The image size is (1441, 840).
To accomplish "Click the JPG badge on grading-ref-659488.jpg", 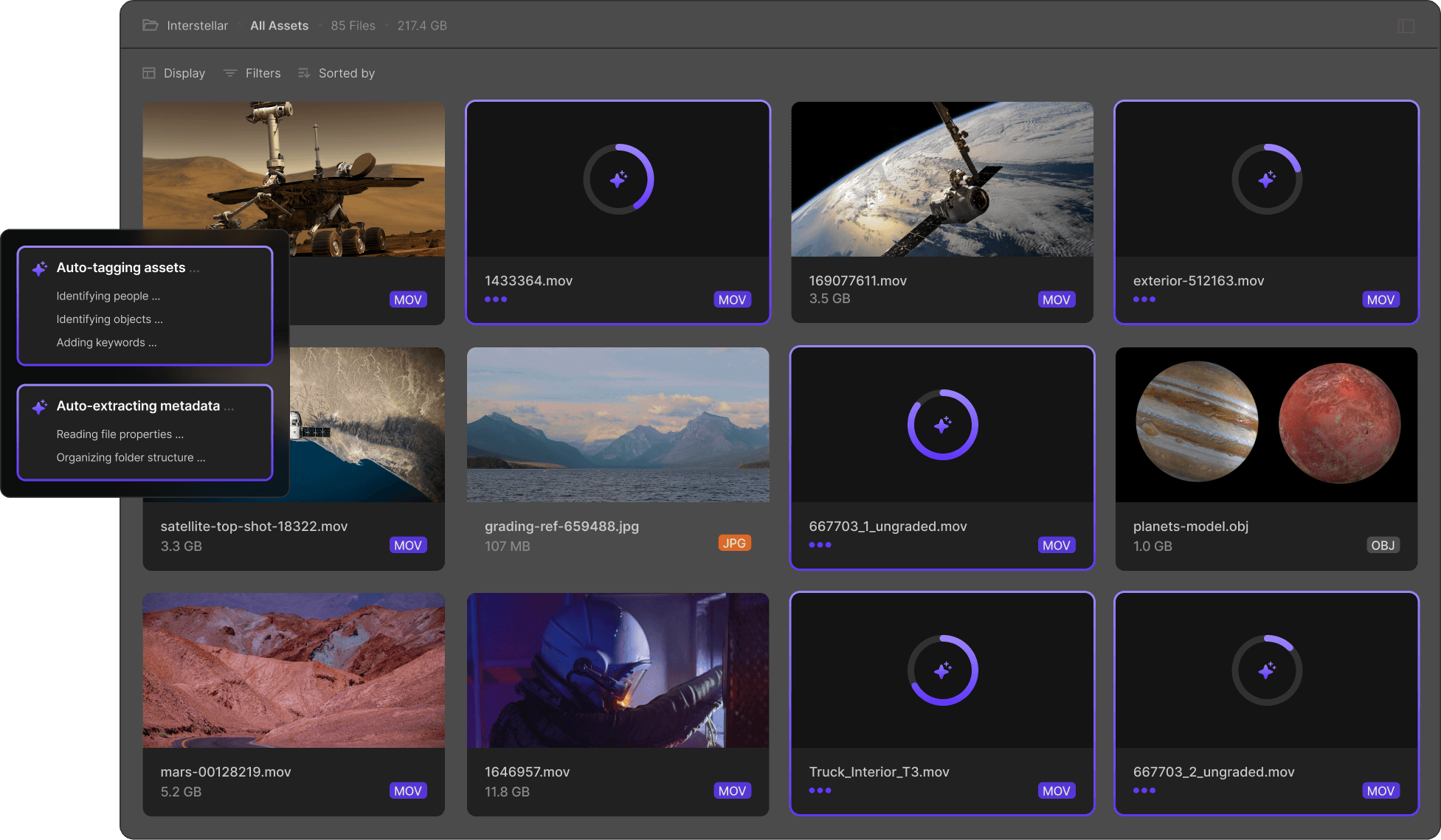I will point(734,543).
